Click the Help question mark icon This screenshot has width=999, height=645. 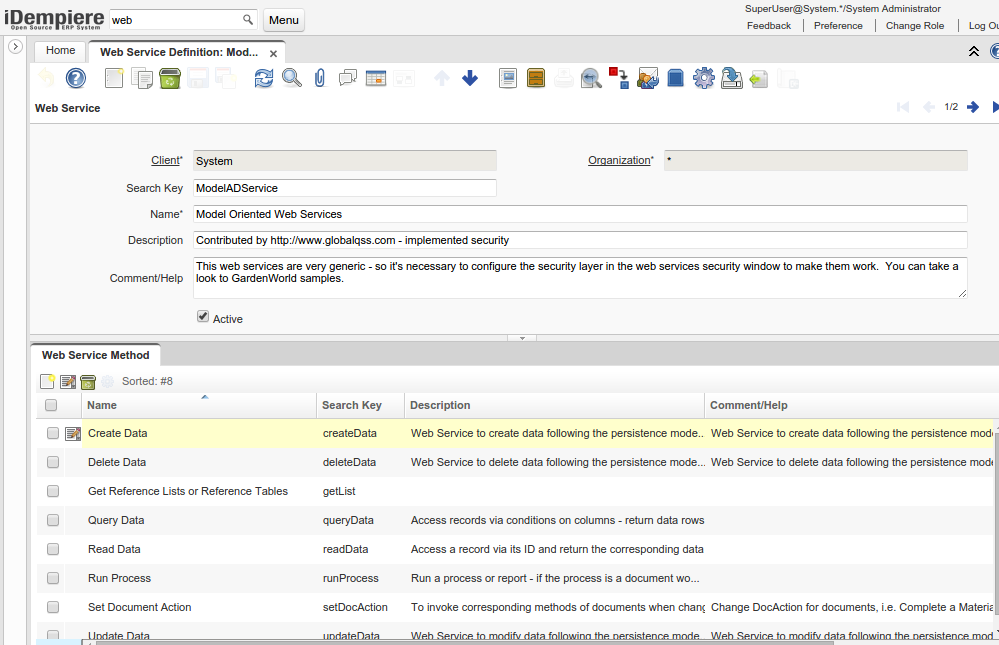[x=76, y=78]
